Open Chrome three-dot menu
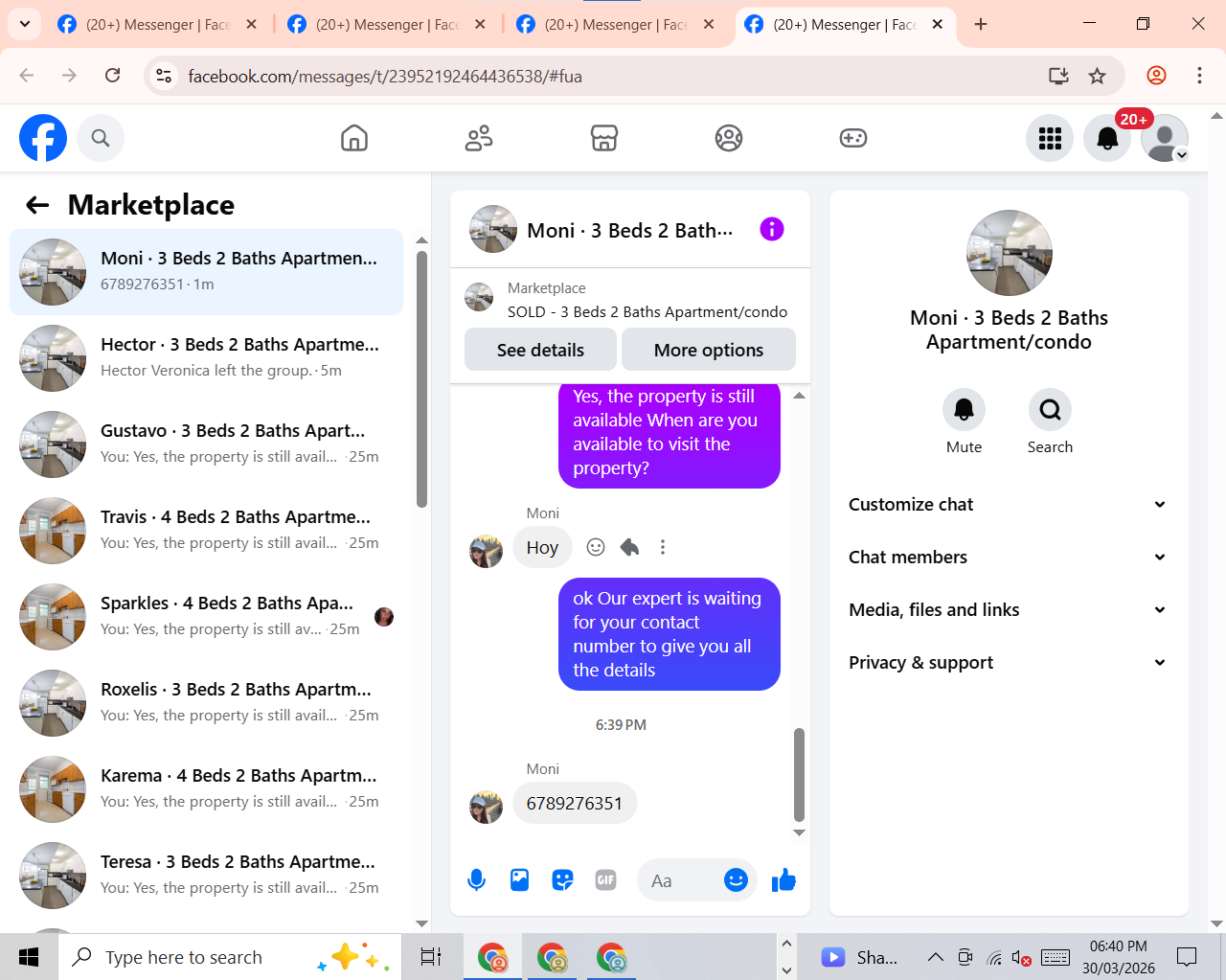Screen dimensions: 1226x980 pyautogui.click(x=1199, y=76)
